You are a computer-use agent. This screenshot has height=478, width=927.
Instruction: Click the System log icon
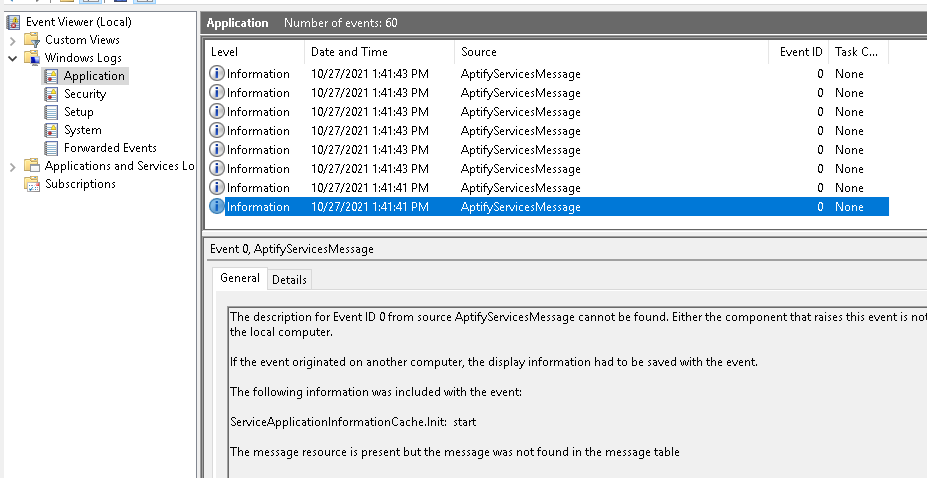[x=51, y=130]
